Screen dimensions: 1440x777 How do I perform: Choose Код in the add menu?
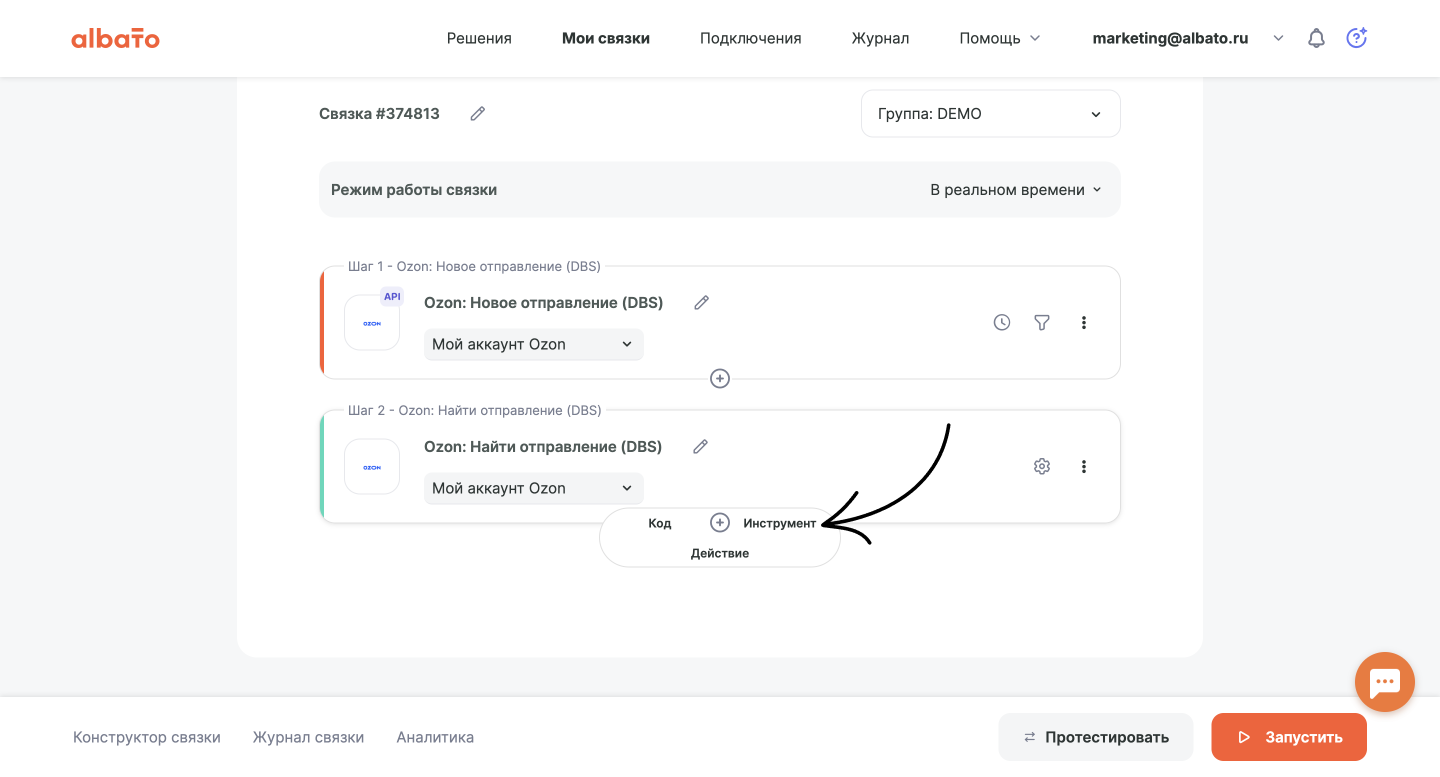(660, 523)
